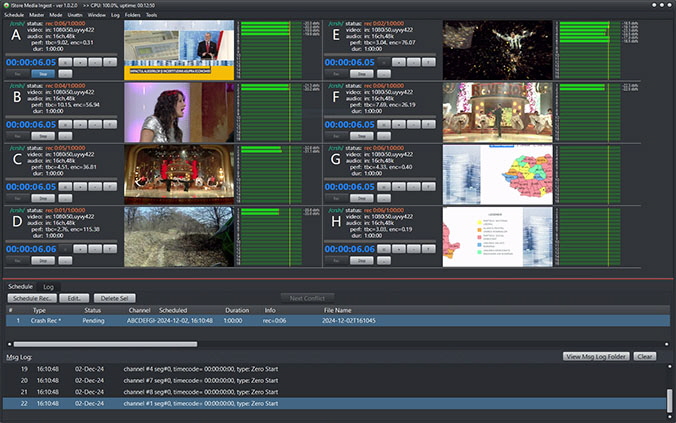Screen dimensions: 676x423
Task: Click the ellipsis button beside channel H Stop
Action: [384, 260]
